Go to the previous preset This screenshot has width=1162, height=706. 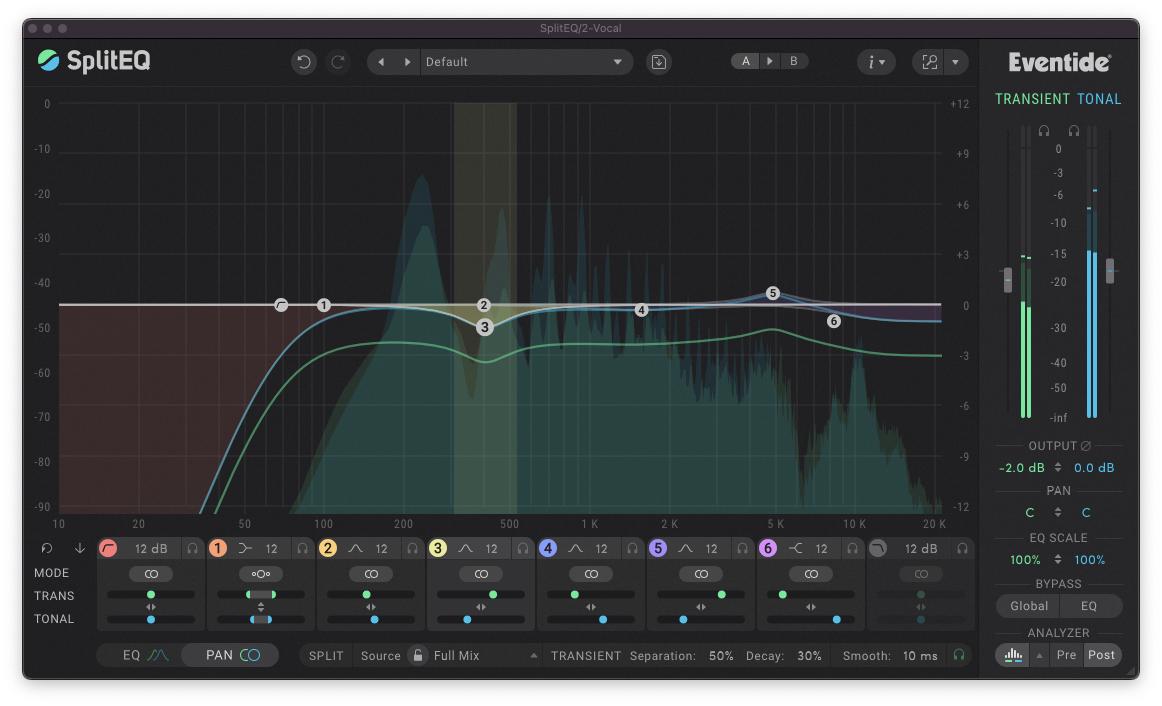[x=382, y=61]
